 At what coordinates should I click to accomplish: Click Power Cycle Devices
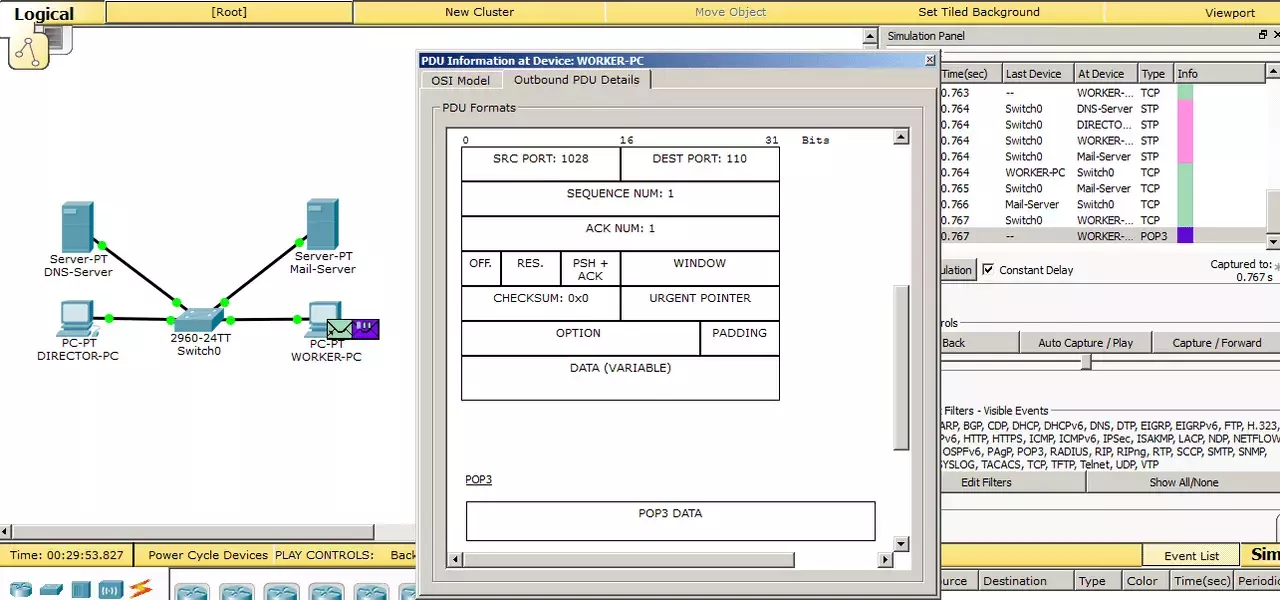[208, 555]
